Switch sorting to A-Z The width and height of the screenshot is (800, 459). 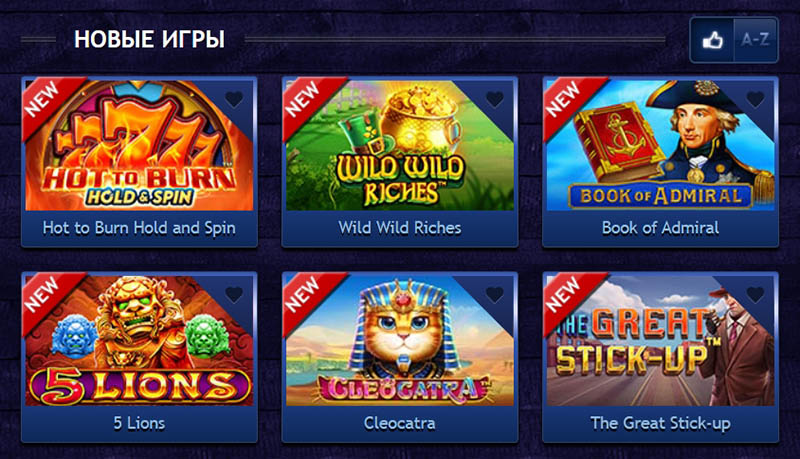click(756, 40)
